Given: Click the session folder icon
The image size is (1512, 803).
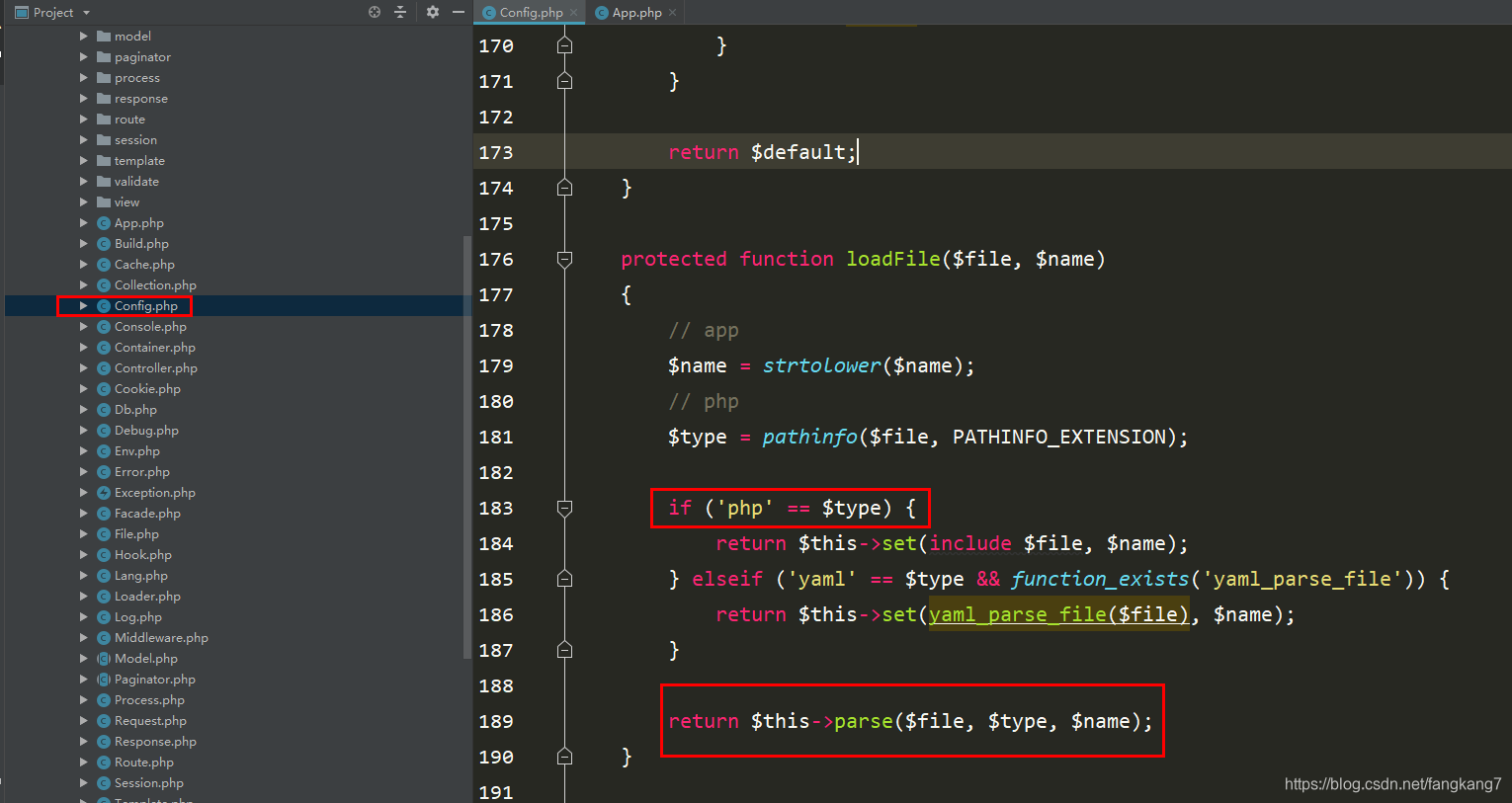Looking at the screenshot, I should [104, 140].
